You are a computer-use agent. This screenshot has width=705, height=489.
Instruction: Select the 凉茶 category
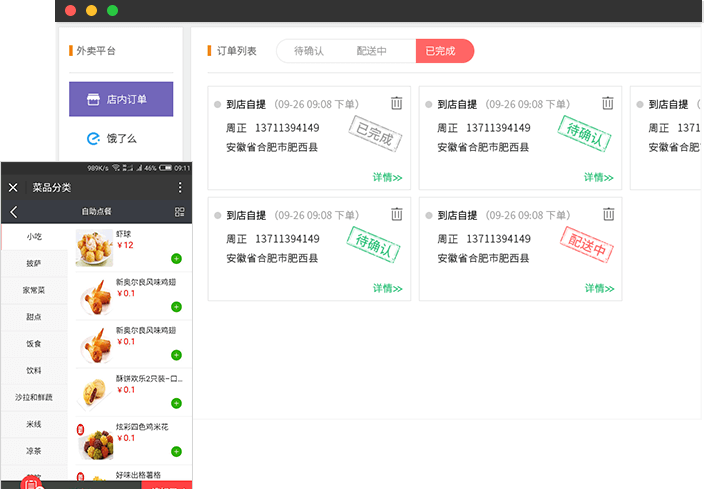(x=35, y=451)
